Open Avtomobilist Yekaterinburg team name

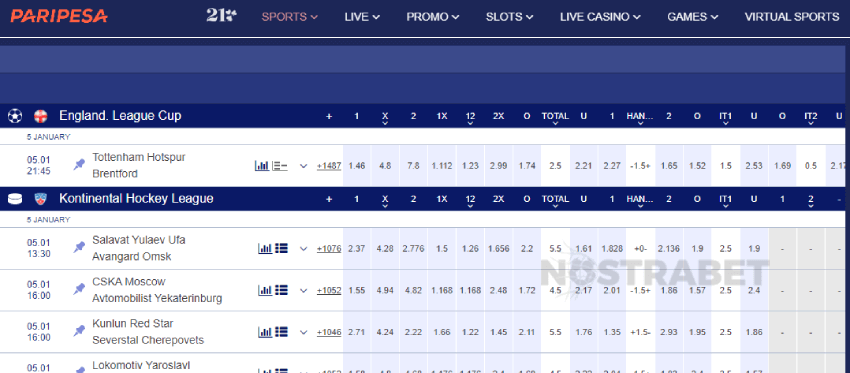(157, 299)
